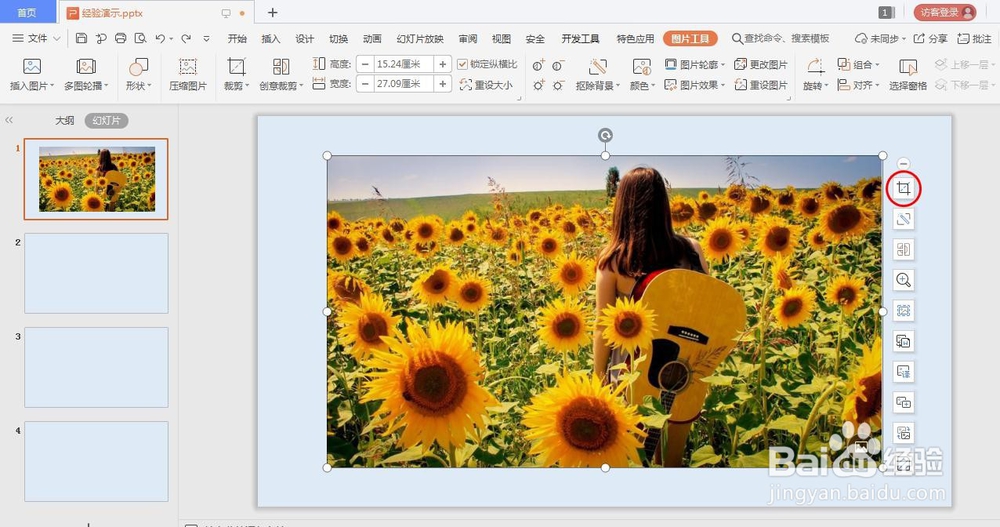Screen dimensions: 1000x527
Task: Click the crop icon beside the picture
Action: (x=903, y=188)
